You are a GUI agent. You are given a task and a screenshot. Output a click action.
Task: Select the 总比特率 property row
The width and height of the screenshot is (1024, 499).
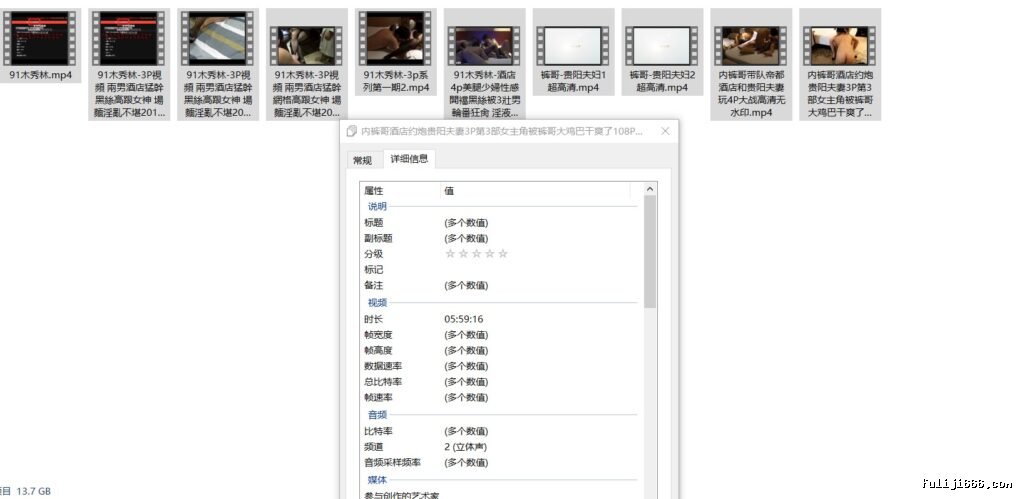(x=500, y=382)
